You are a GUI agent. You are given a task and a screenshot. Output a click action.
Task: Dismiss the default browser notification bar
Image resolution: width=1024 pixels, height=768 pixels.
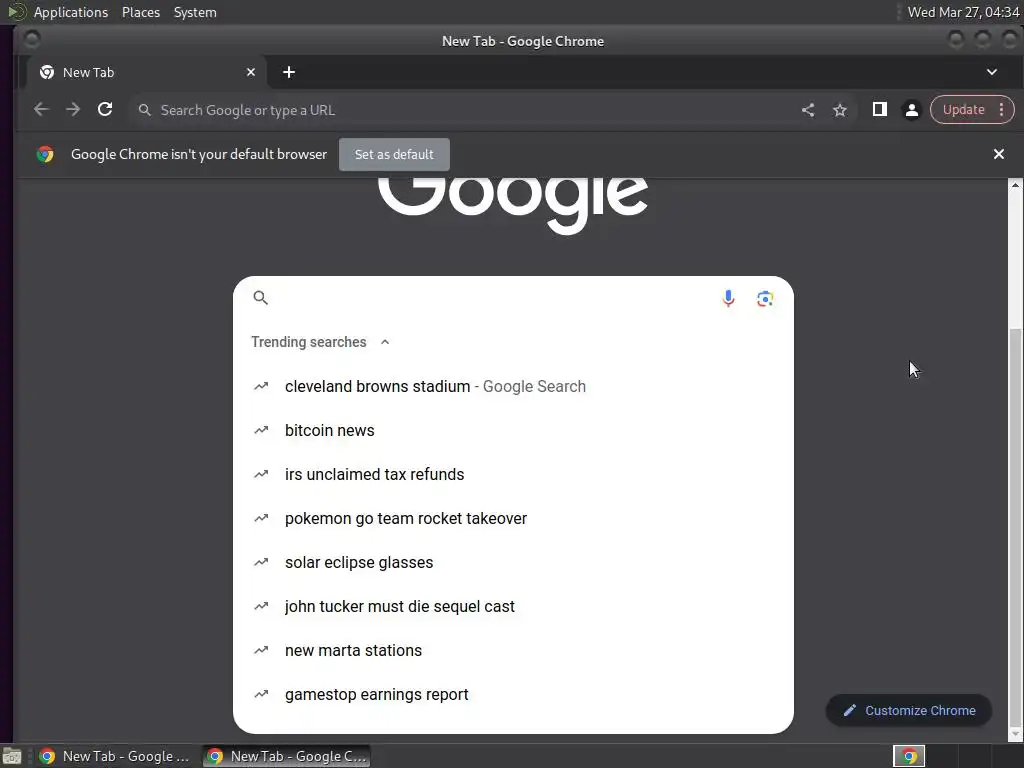click(x=999, y=154)
